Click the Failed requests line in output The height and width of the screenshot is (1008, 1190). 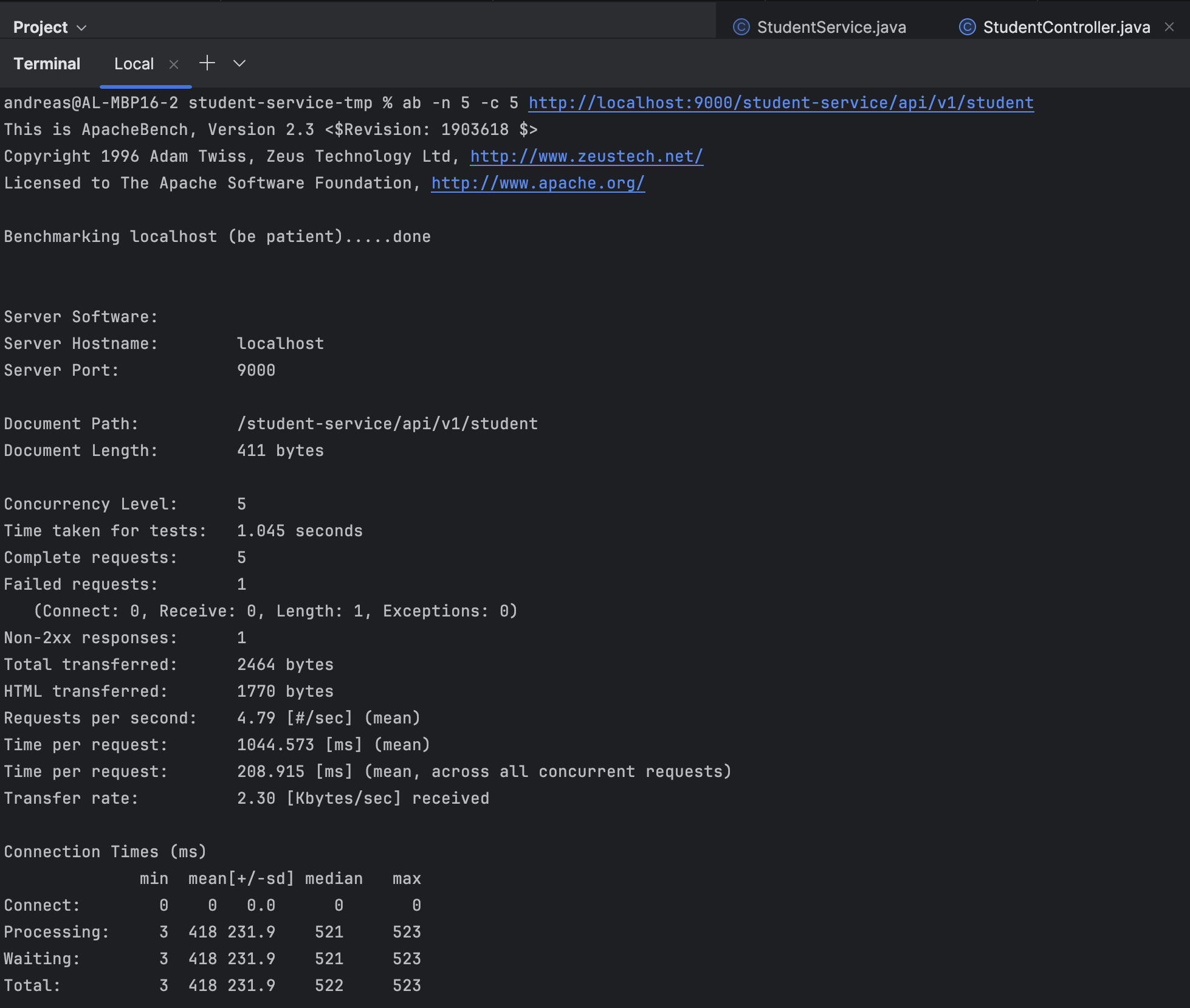(81, 584)
